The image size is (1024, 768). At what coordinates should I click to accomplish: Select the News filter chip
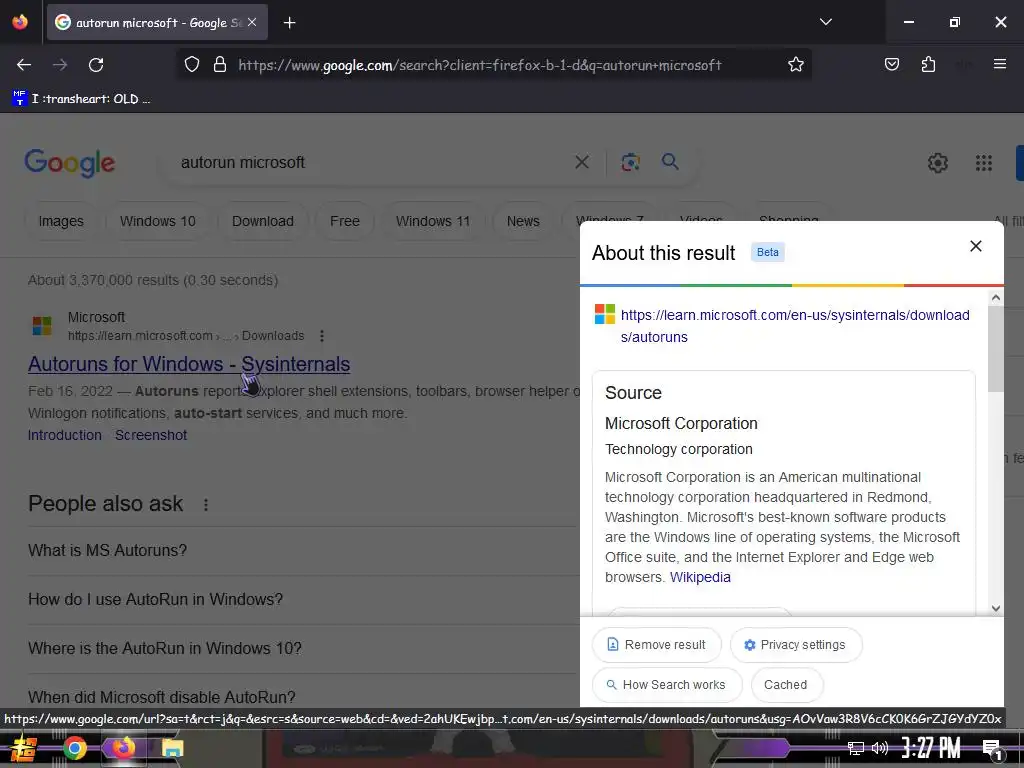523,221
